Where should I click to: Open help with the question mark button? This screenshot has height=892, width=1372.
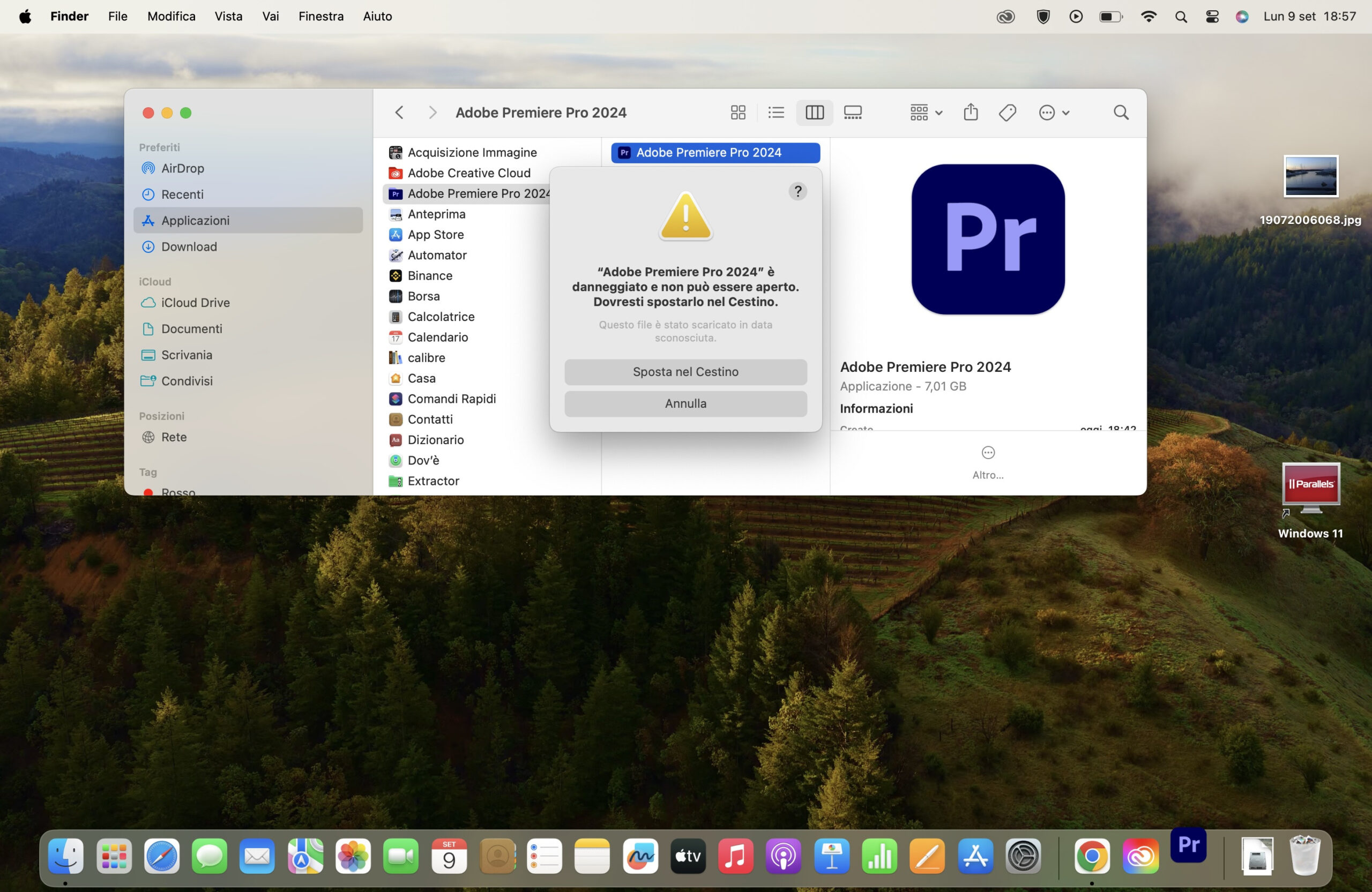tap(798, 191)
